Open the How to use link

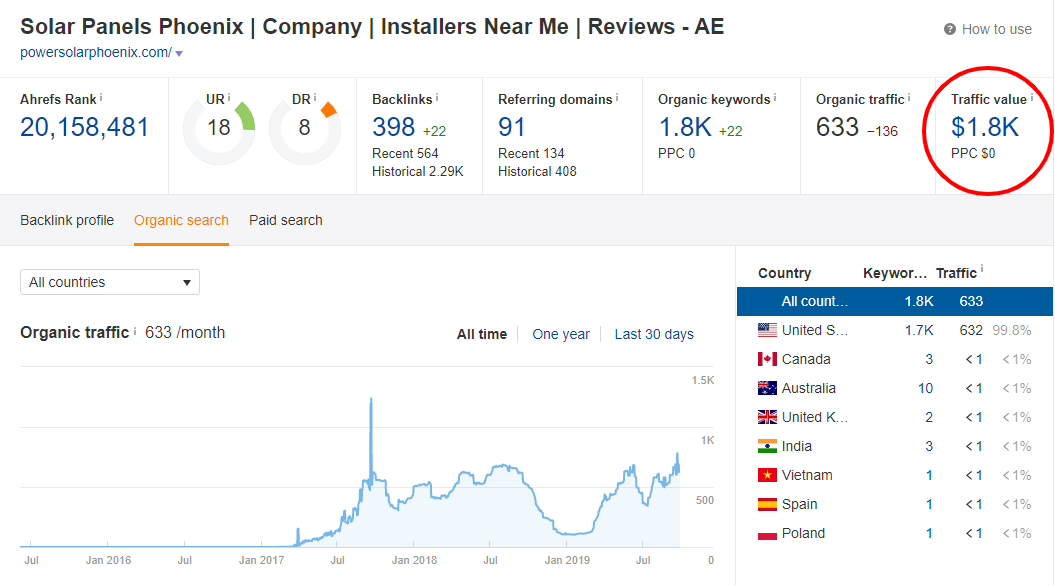click(x=996, y=29)
